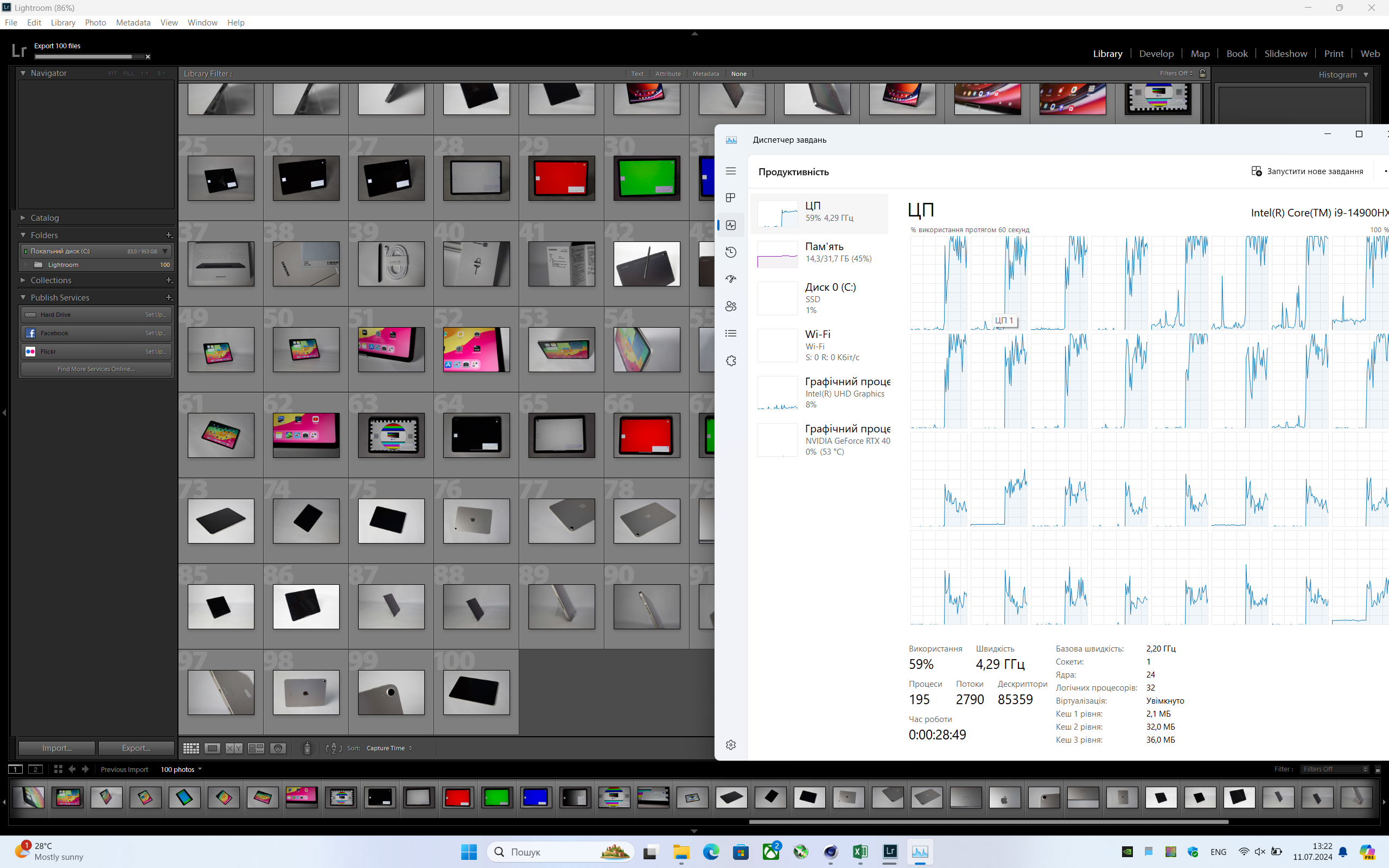Collapse the Folders panel

pos(23,235)
